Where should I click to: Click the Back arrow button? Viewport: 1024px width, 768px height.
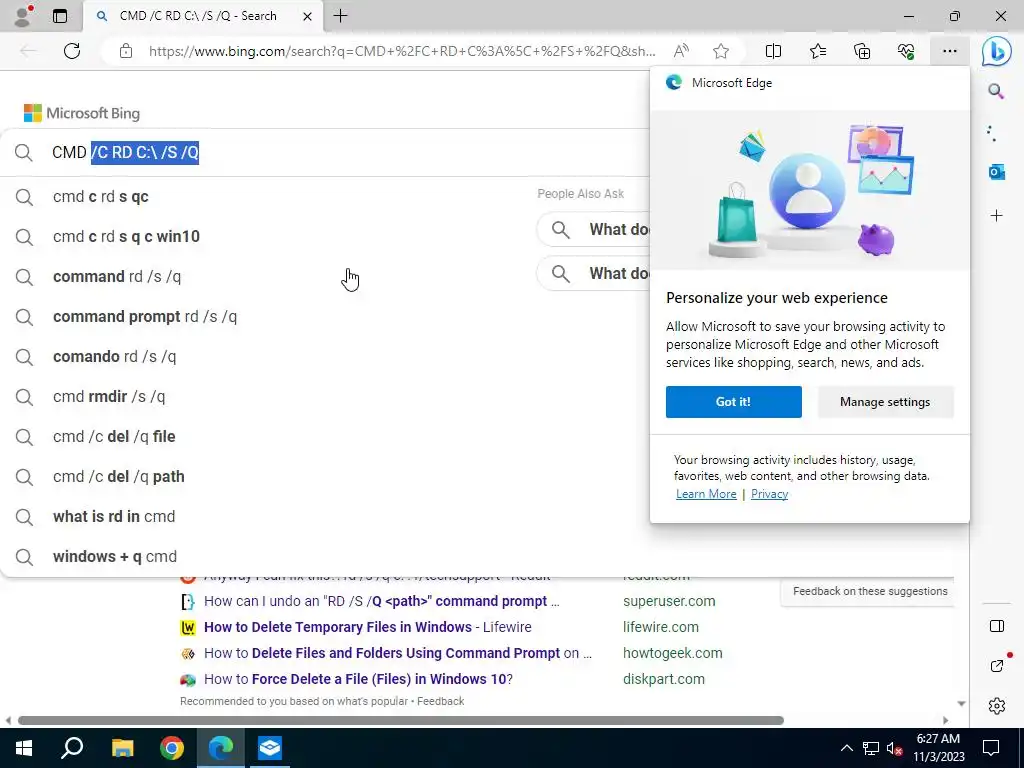click(x=28, y=51)
